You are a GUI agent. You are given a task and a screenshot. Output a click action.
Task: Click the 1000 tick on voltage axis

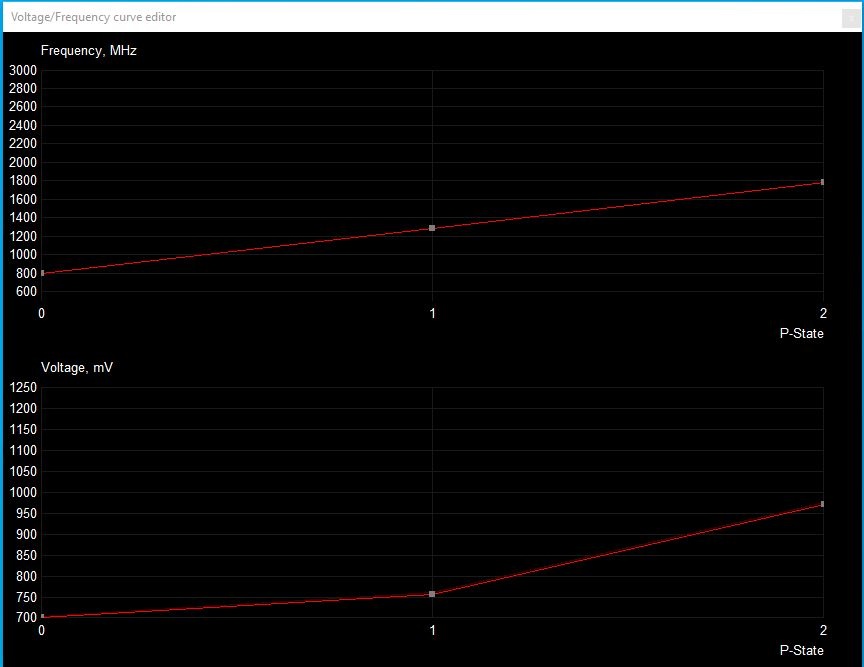(x=23, y=492)
